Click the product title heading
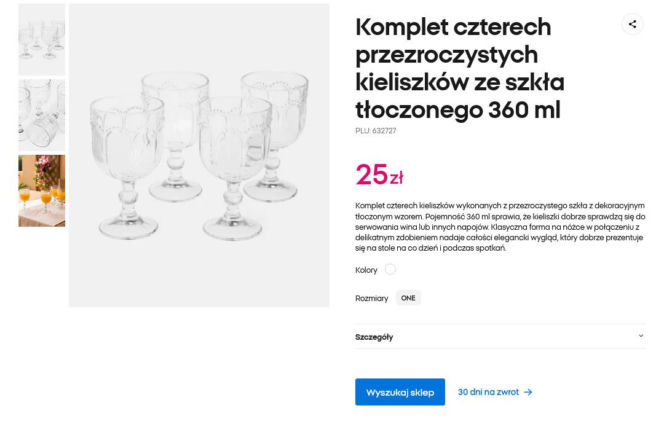This screenshot has height=427, width=664. (460, 68)
